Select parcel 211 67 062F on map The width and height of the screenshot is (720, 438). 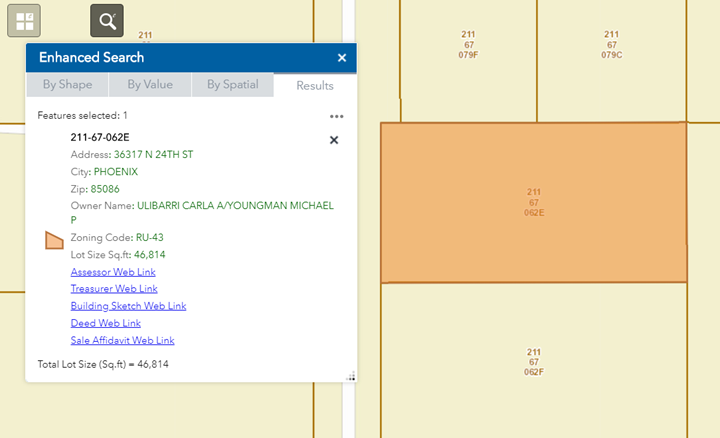tap(533, 361)
